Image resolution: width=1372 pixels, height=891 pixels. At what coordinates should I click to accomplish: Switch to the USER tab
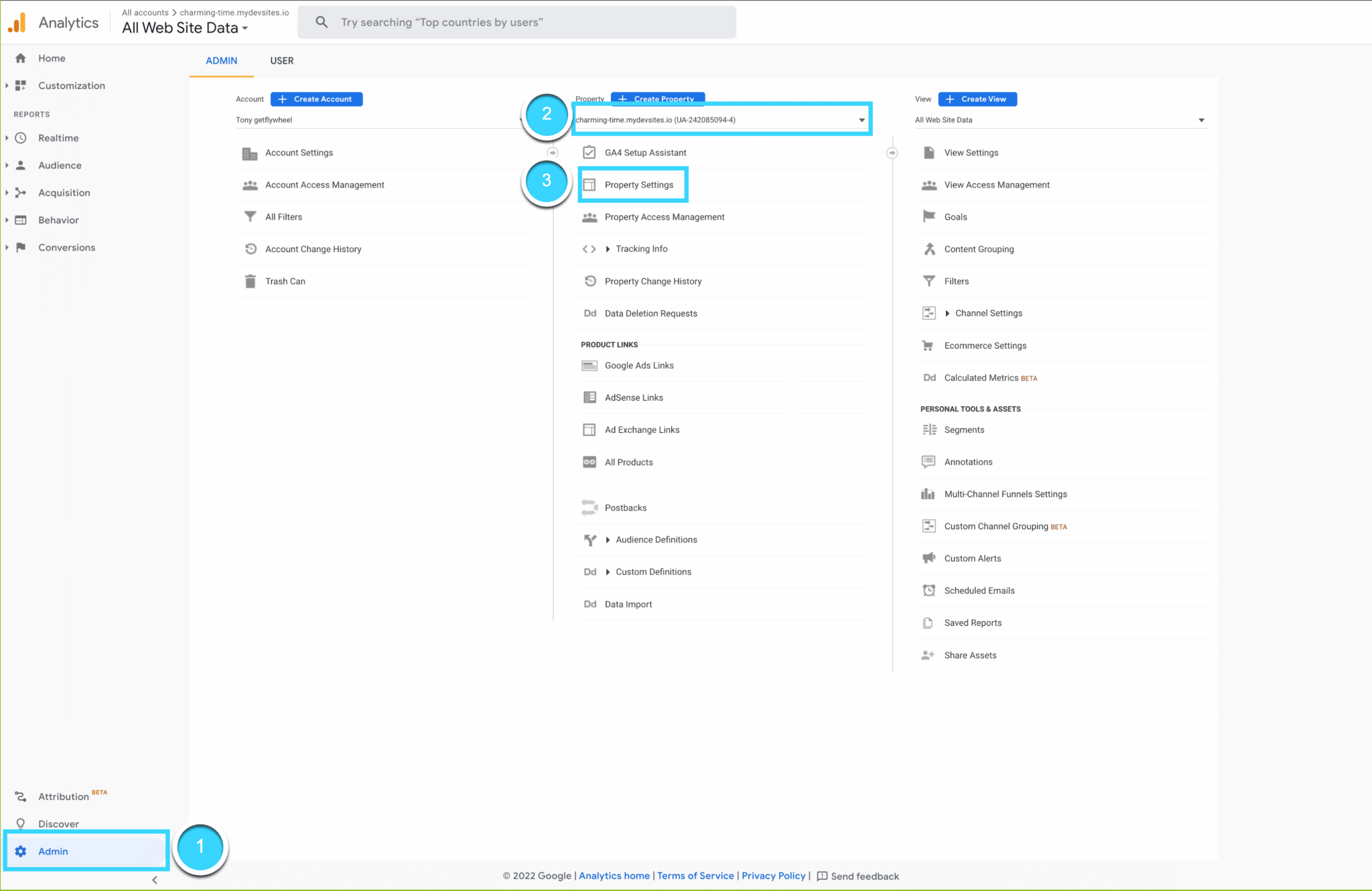281,60
